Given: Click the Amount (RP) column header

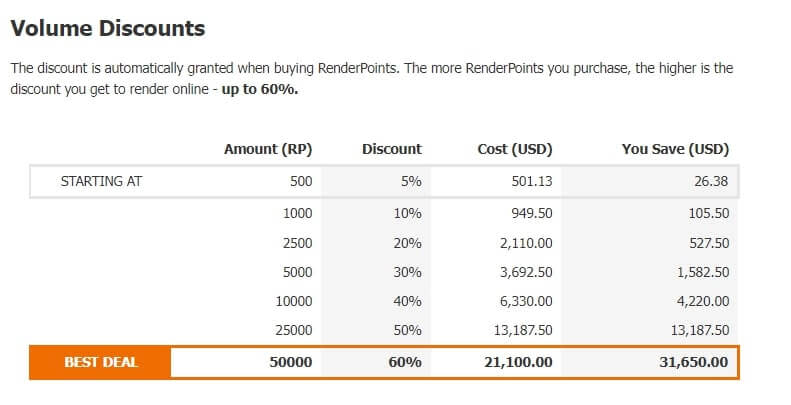Looking at the screenshot, I should [268, 149].
